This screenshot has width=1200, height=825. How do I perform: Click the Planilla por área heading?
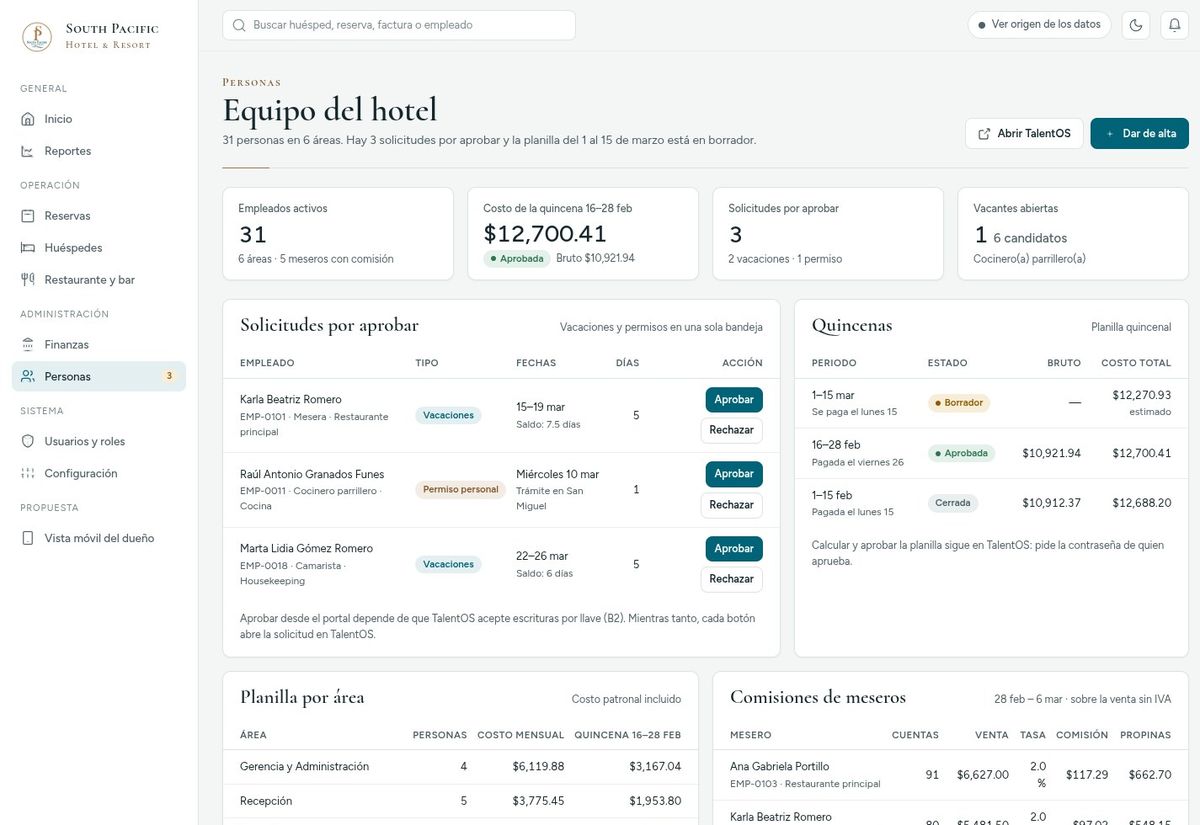302,698
